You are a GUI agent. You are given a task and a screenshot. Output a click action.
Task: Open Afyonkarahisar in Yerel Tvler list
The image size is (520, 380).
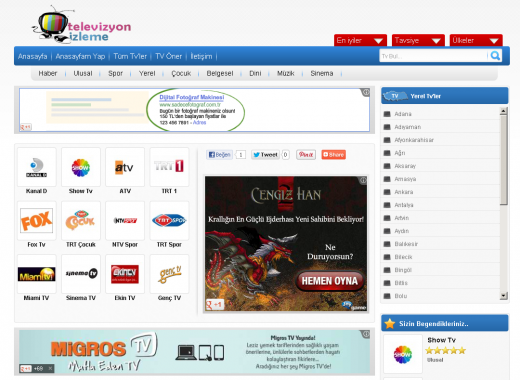click(x=414, y=140)
